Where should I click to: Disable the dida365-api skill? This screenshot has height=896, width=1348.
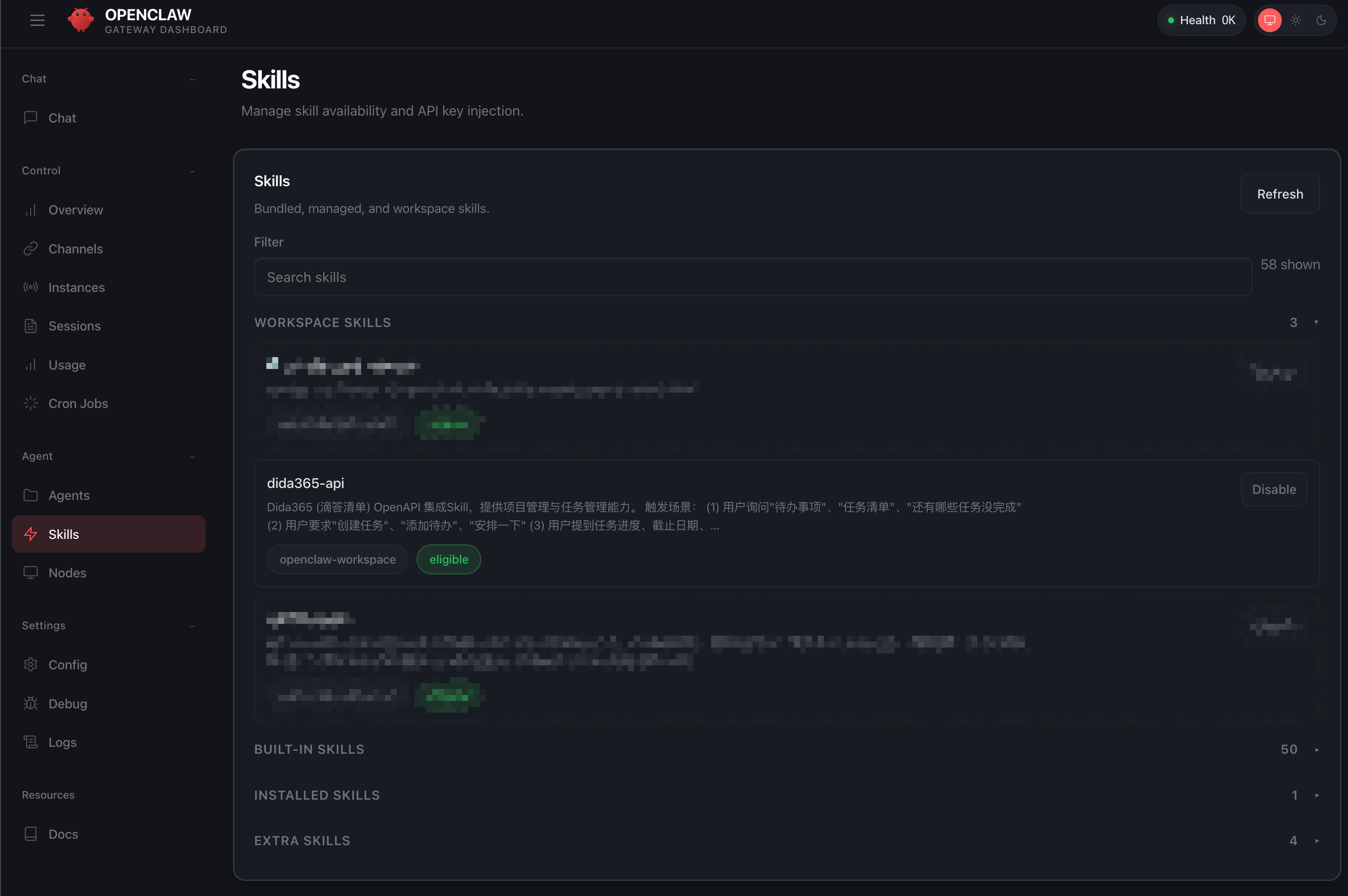point(1274,489)
